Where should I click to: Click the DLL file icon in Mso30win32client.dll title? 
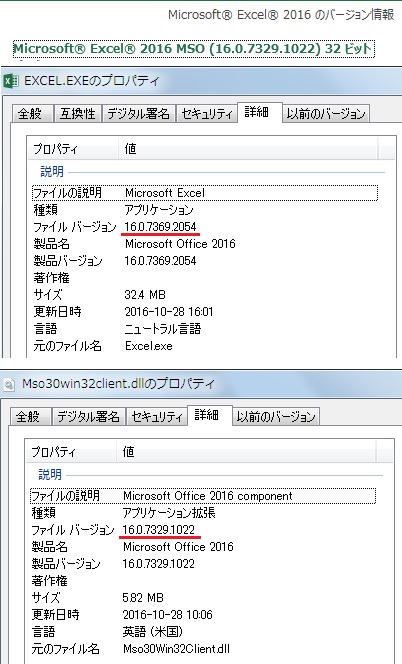pyautogui.click(x=9, y=384)
